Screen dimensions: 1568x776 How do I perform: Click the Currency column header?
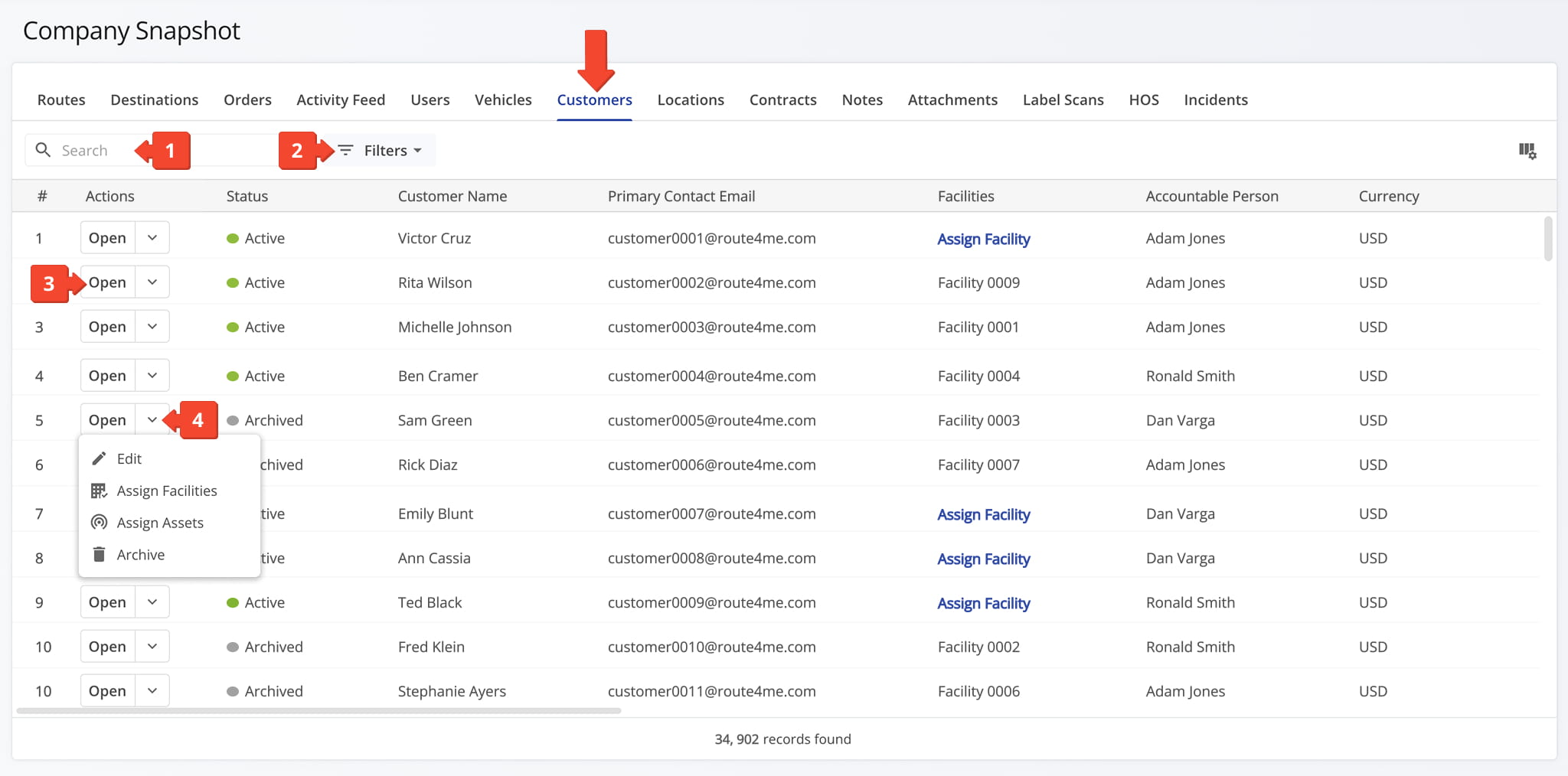[1389, 196]
